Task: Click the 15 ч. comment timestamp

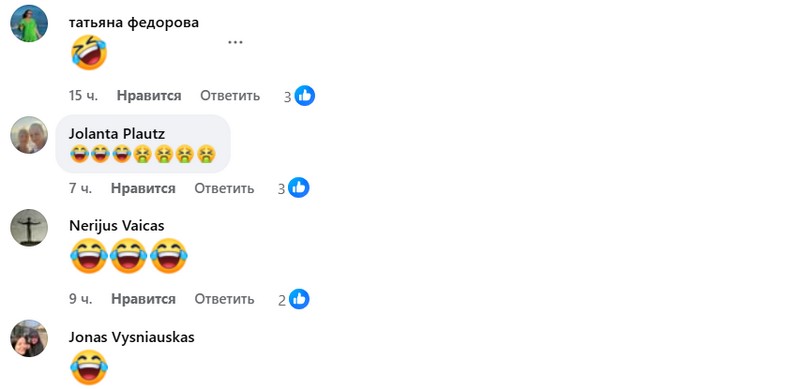Action: pos(83,95)
